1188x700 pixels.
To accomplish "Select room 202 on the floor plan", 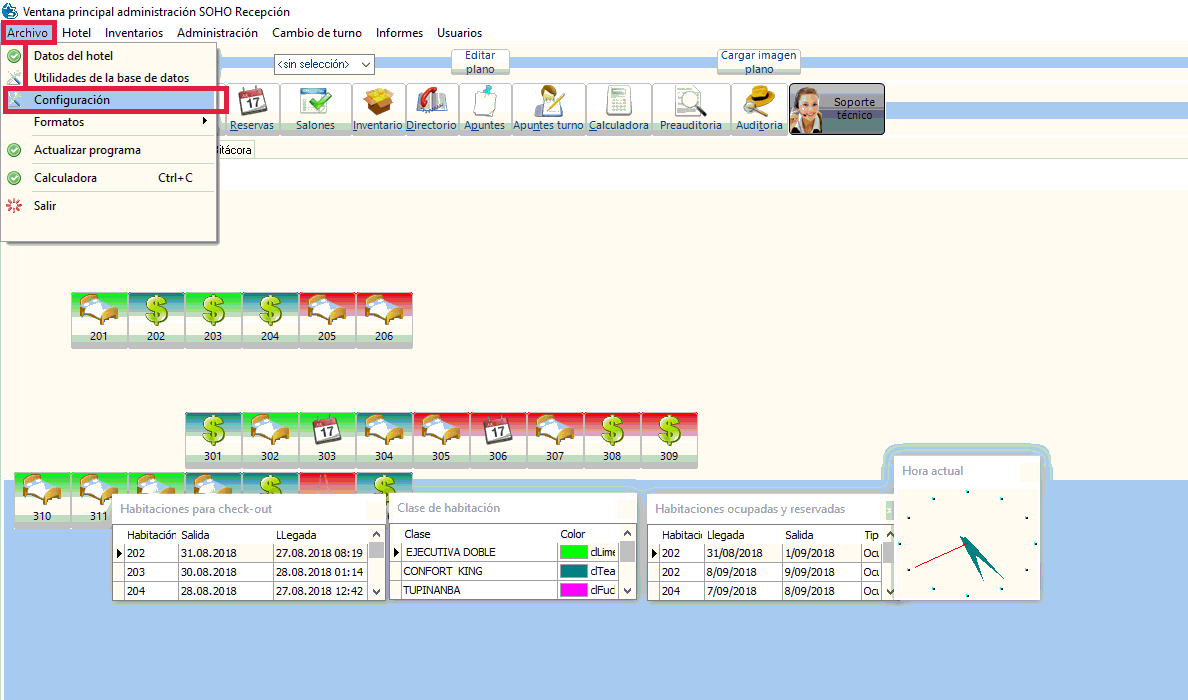I will (156, 319).
